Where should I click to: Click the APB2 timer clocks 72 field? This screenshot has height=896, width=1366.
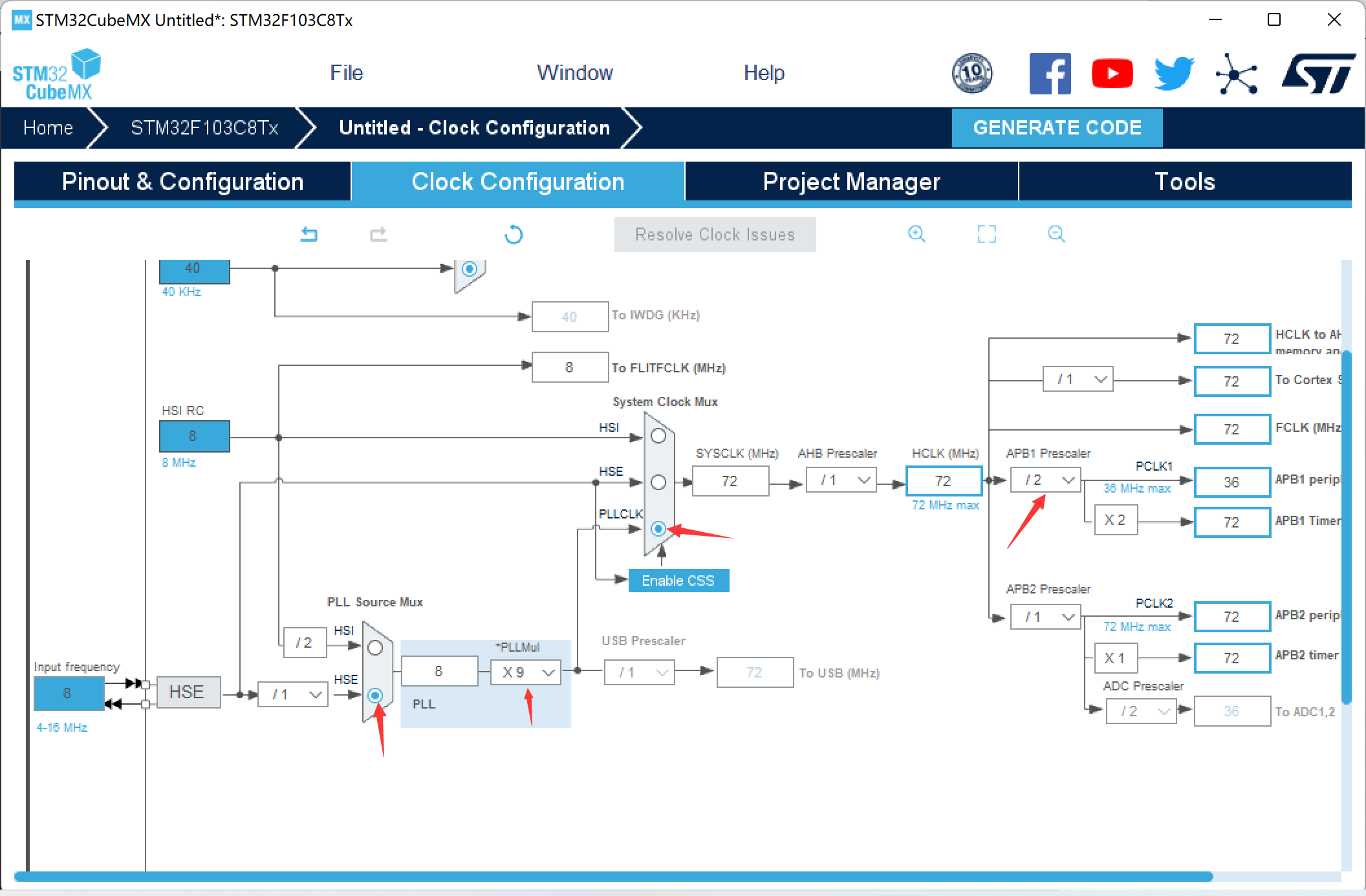1232,658
